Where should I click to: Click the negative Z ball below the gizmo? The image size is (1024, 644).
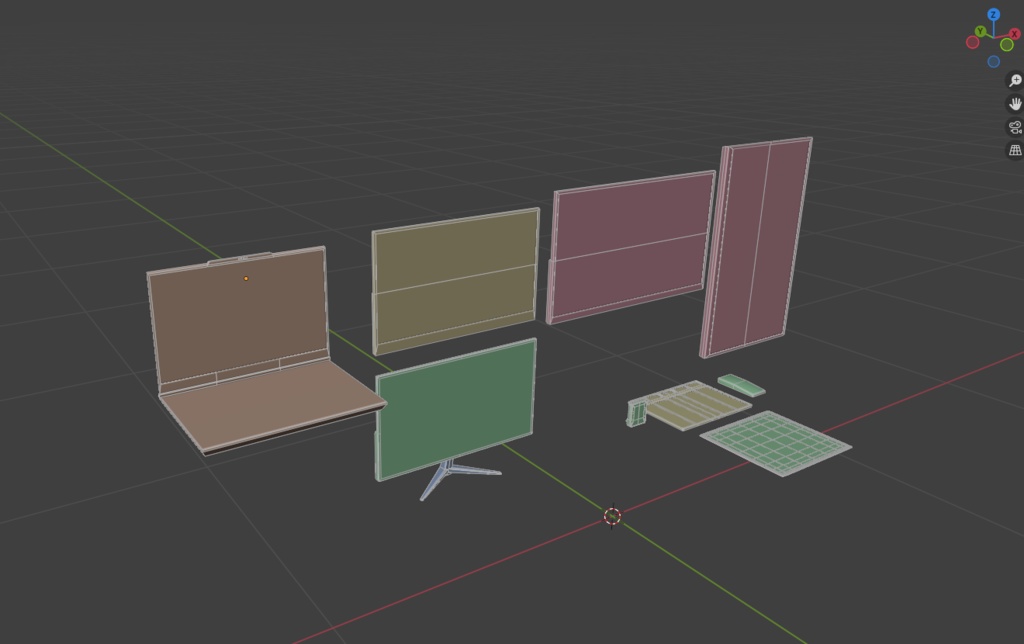[x=994, y=61]
